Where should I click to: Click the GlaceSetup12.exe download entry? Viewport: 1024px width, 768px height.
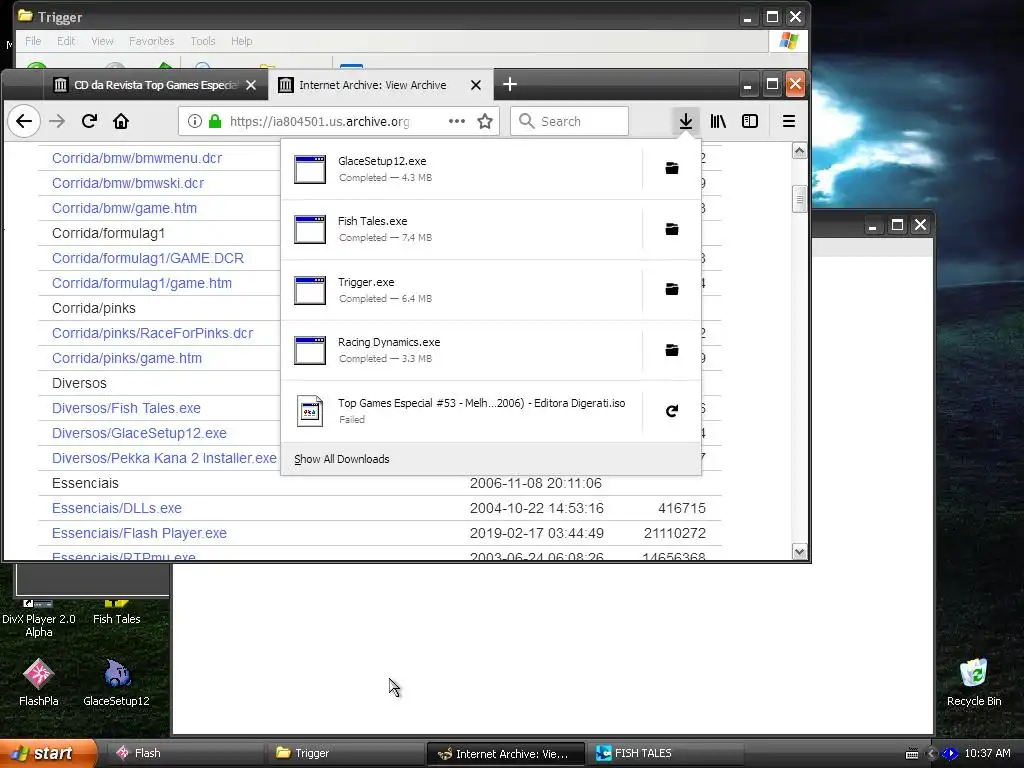point(461,168)
